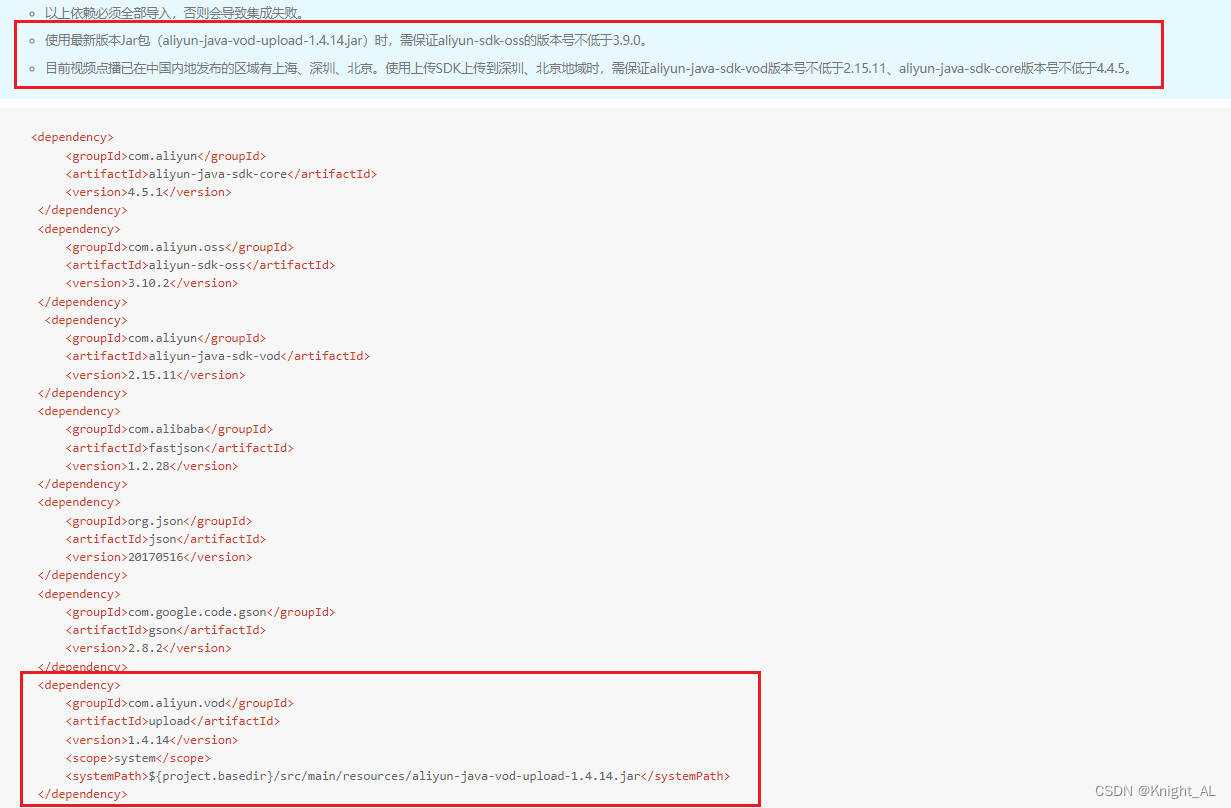Image resolution: width=1231 pixels, height=808 pixels.
Task: Select the com.aliyun.oss groupId line
Action: pos(180,247)
